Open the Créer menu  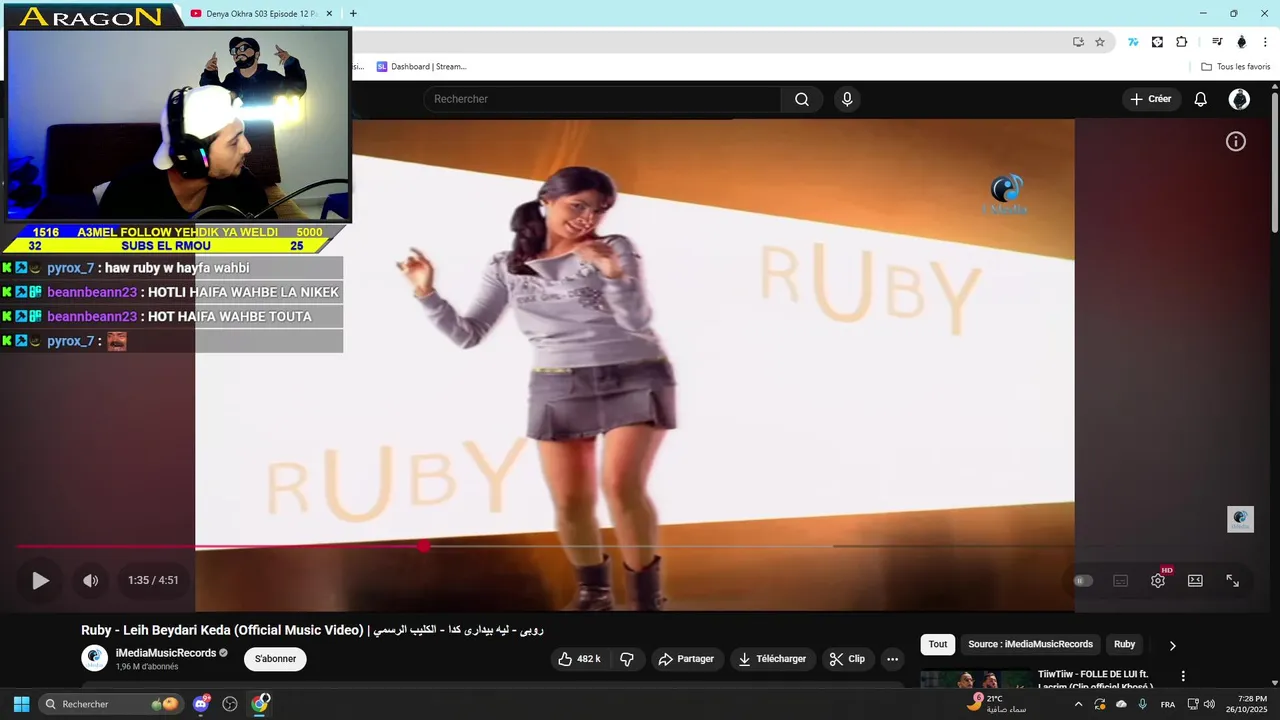(x=1150, y=99)
